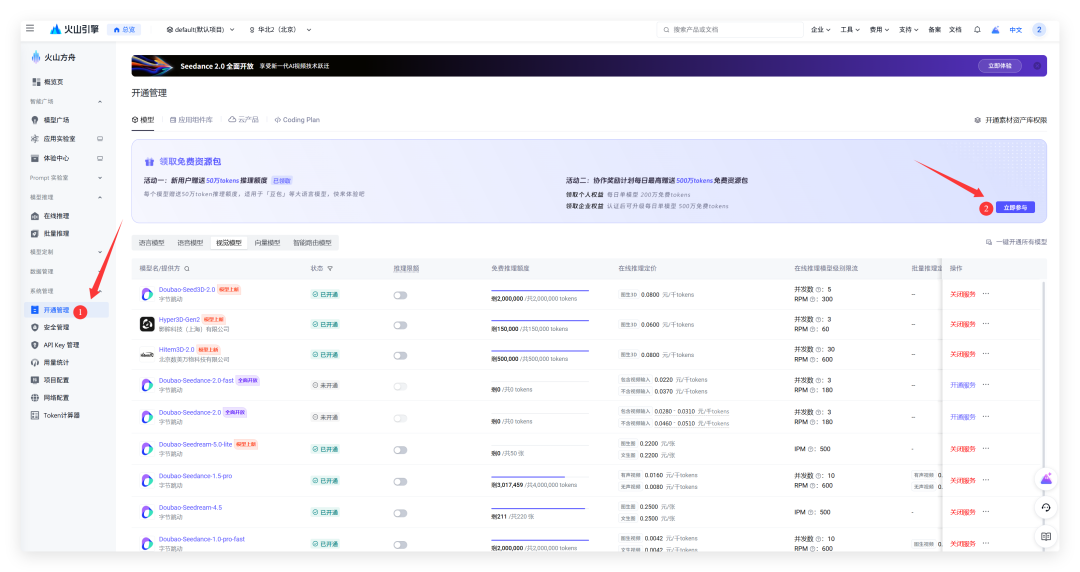Select the 智能路由模型 category tab
Image resolution: width=1080 pixels, height=572 pixels.
tap(312, 243)
